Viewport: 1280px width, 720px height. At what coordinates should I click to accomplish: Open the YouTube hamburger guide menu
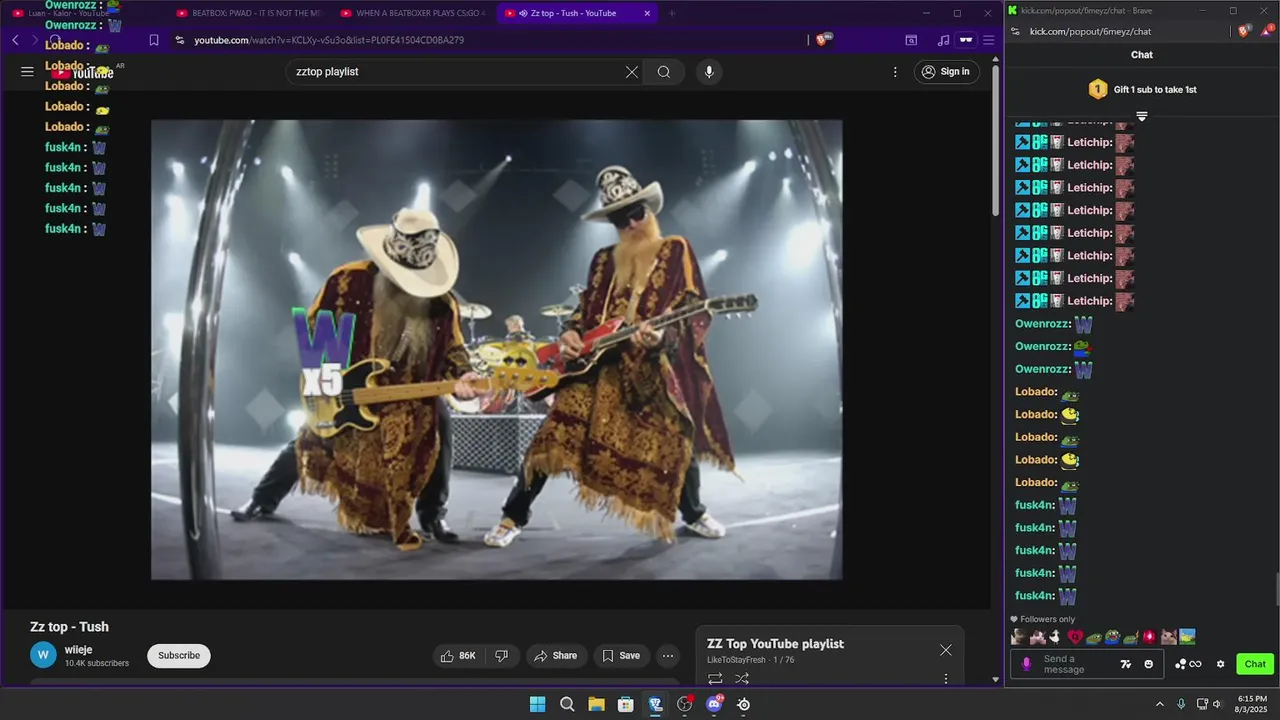pos(27,72)
